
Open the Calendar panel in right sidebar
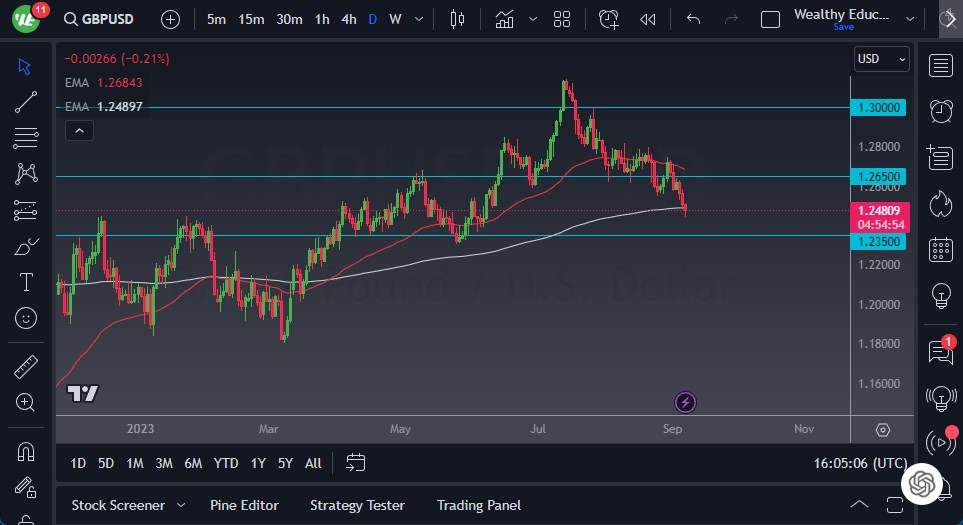940,249
